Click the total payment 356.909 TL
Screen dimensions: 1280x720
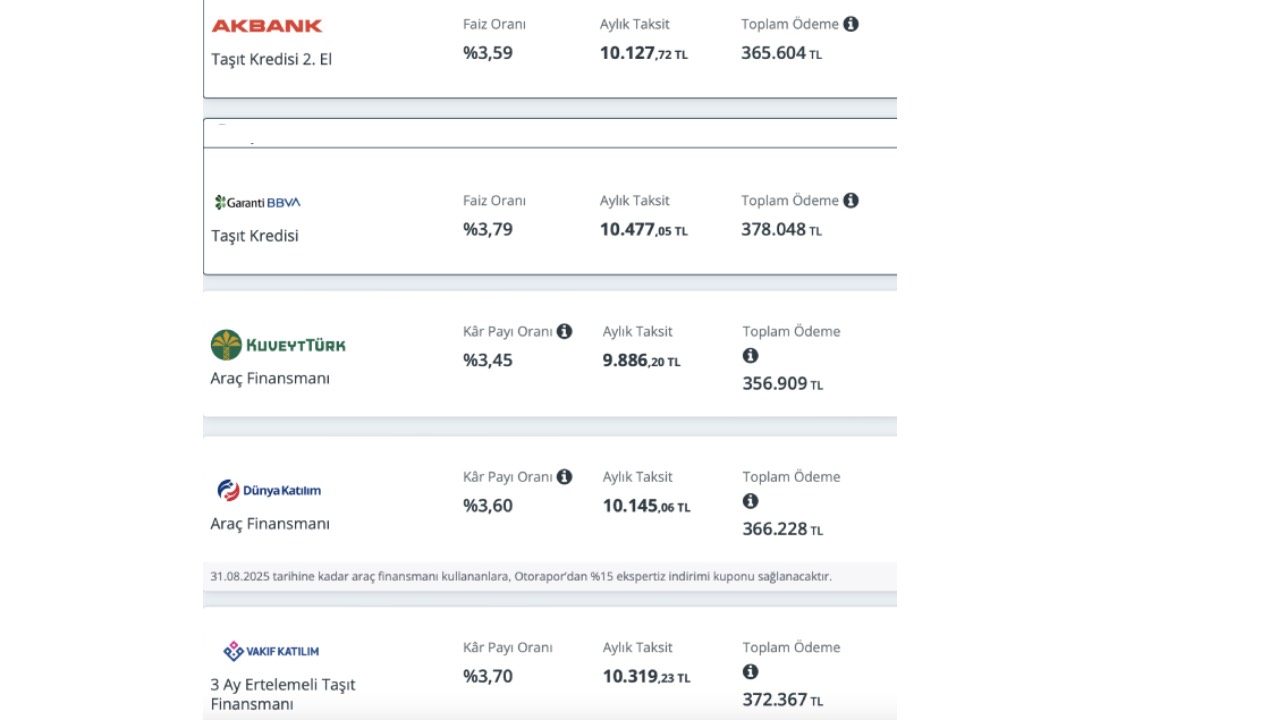click(783, 384)
